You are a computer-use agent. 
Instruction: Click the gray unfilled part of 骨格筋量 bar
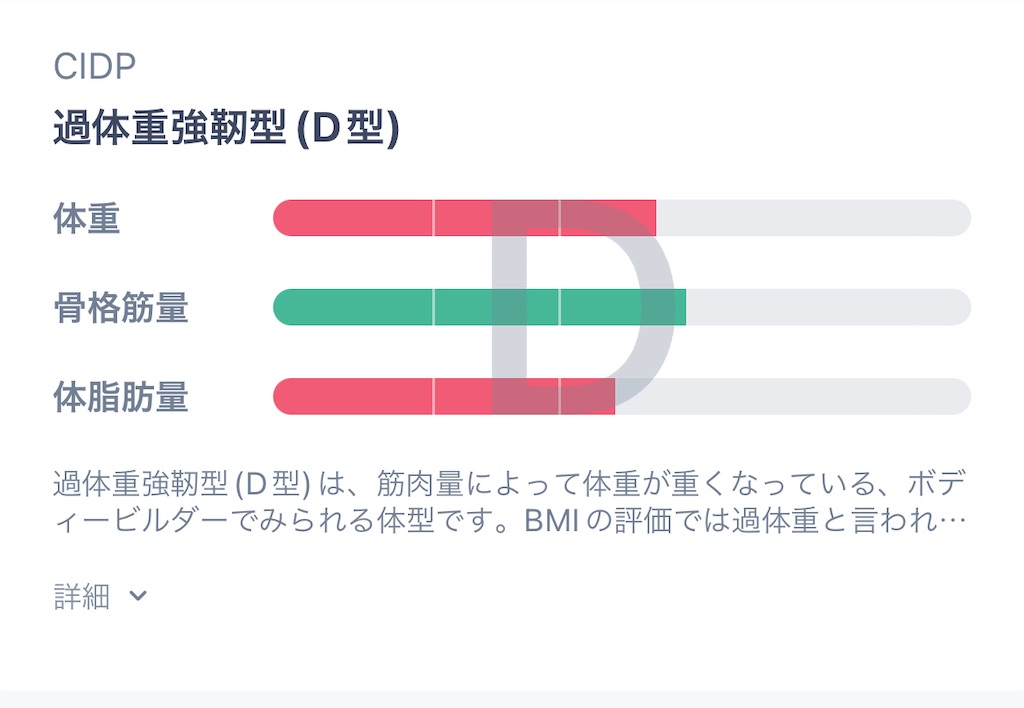point(829,307)
